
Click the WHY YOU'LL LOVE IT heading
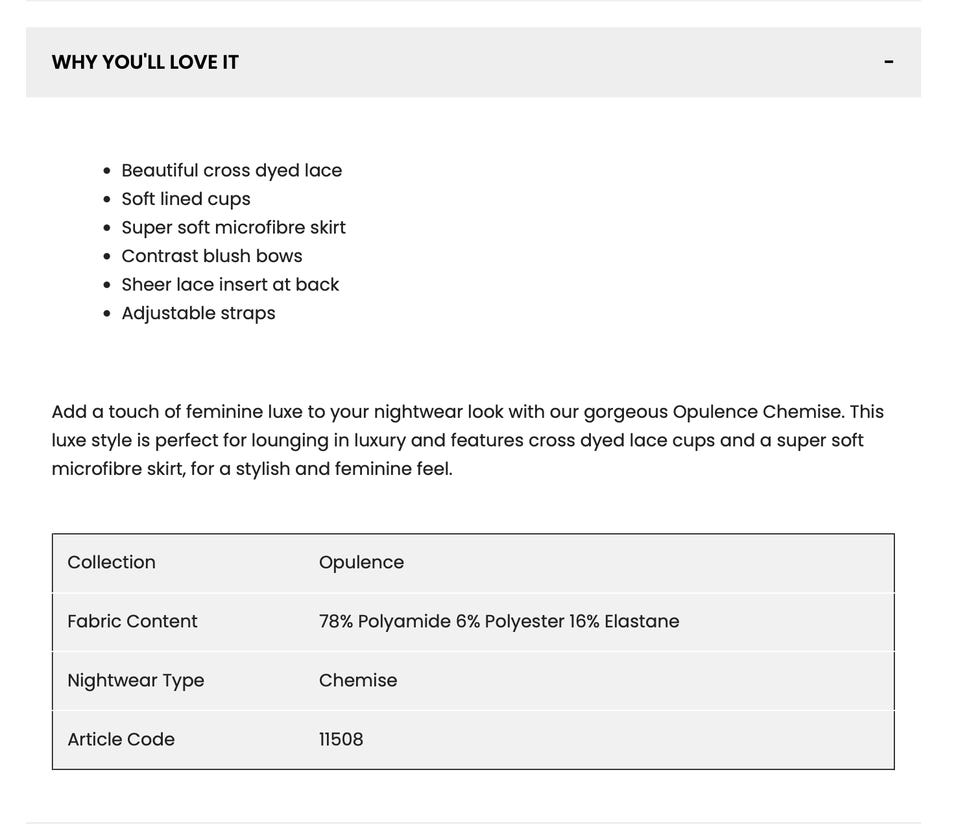(x=145, y=62)
